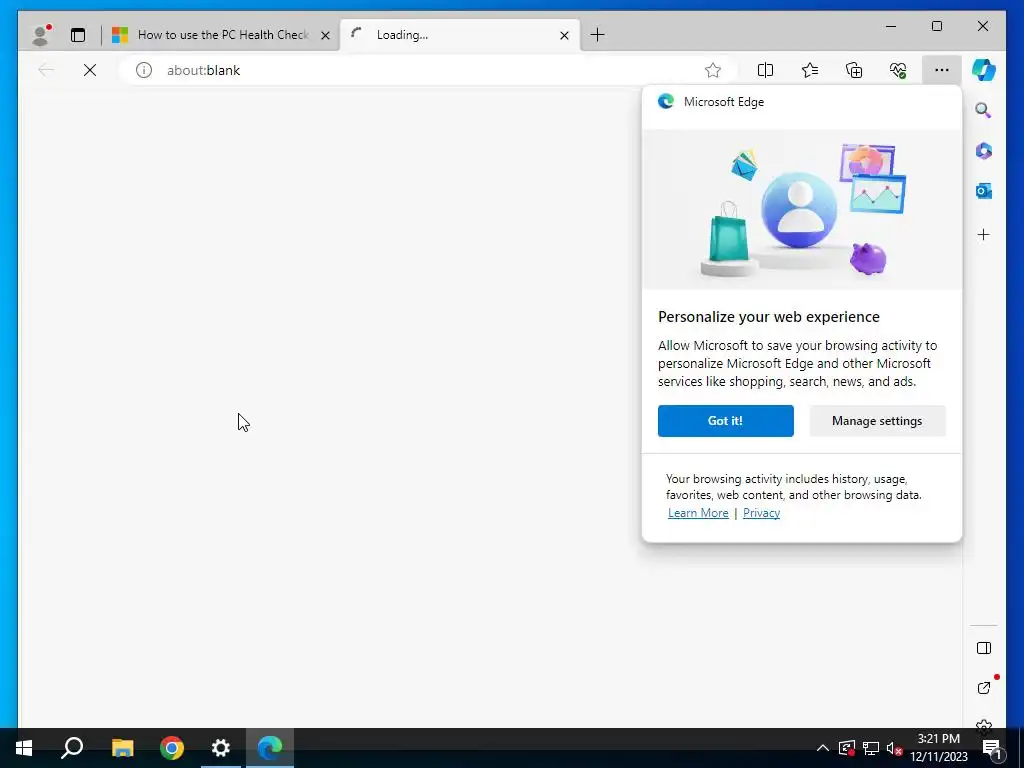The height and width of the screenshot is (768, 1024).
Task: Open sidebar Search icon
Action: [x=984, y=110]
